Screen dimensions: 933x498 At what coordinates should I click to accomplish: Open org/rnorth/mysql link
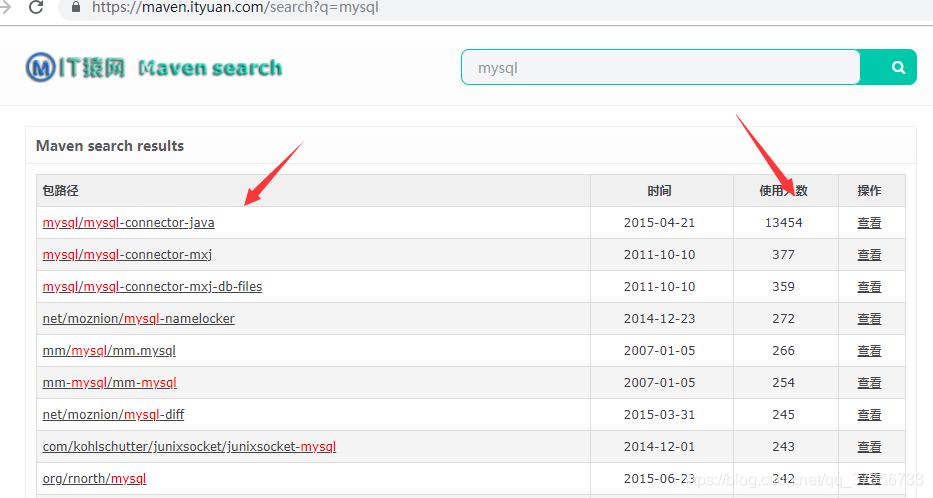click(94, 479)
